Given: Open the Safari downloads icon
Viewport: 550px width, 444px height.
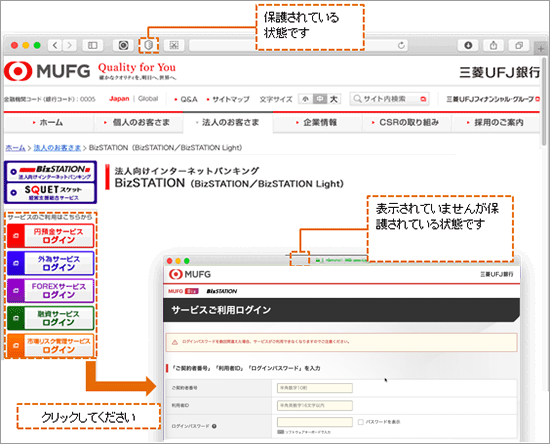Looking at the screenshot, I should pyautogui.click(x=468, y=45).
